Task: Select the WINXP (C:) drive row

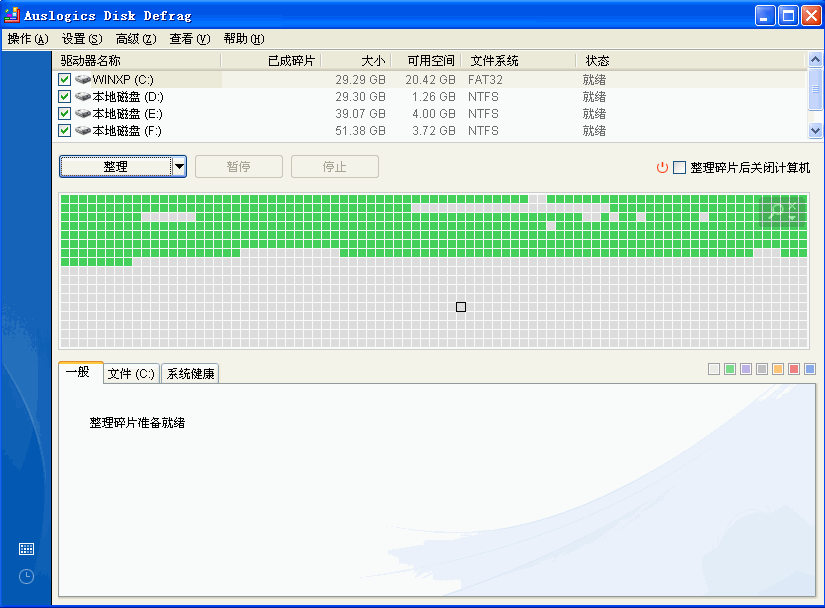Action: (x=430, y=79)
